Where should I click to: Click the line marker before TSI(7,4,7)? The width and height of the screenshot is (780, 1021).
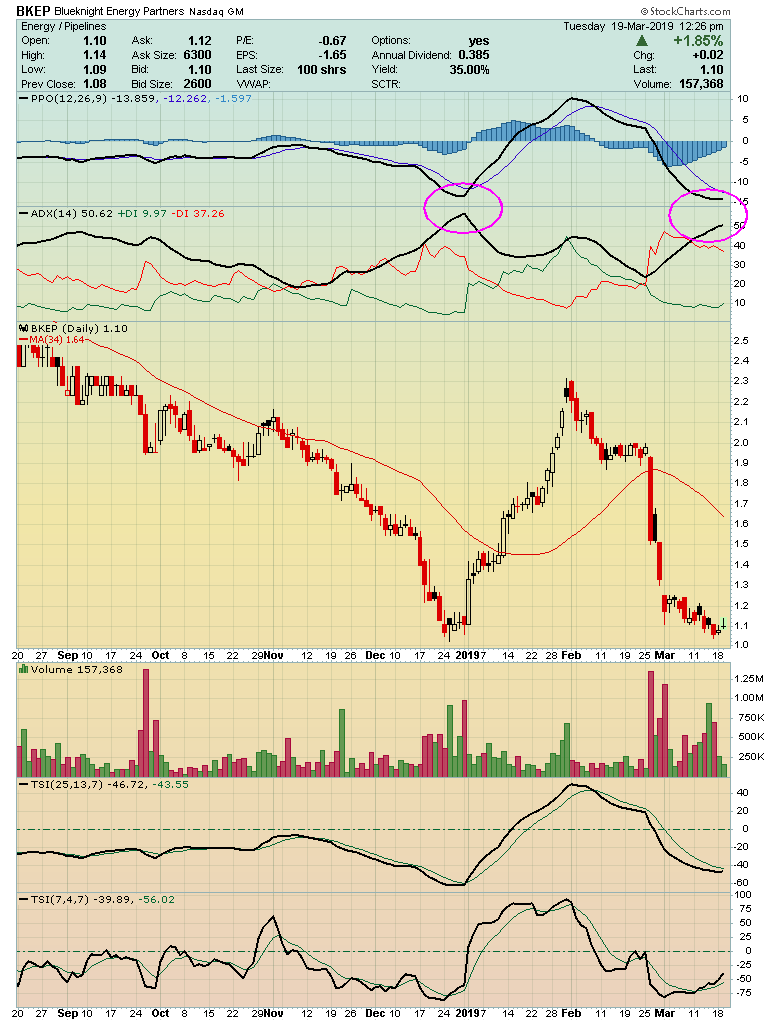(23, 899)
